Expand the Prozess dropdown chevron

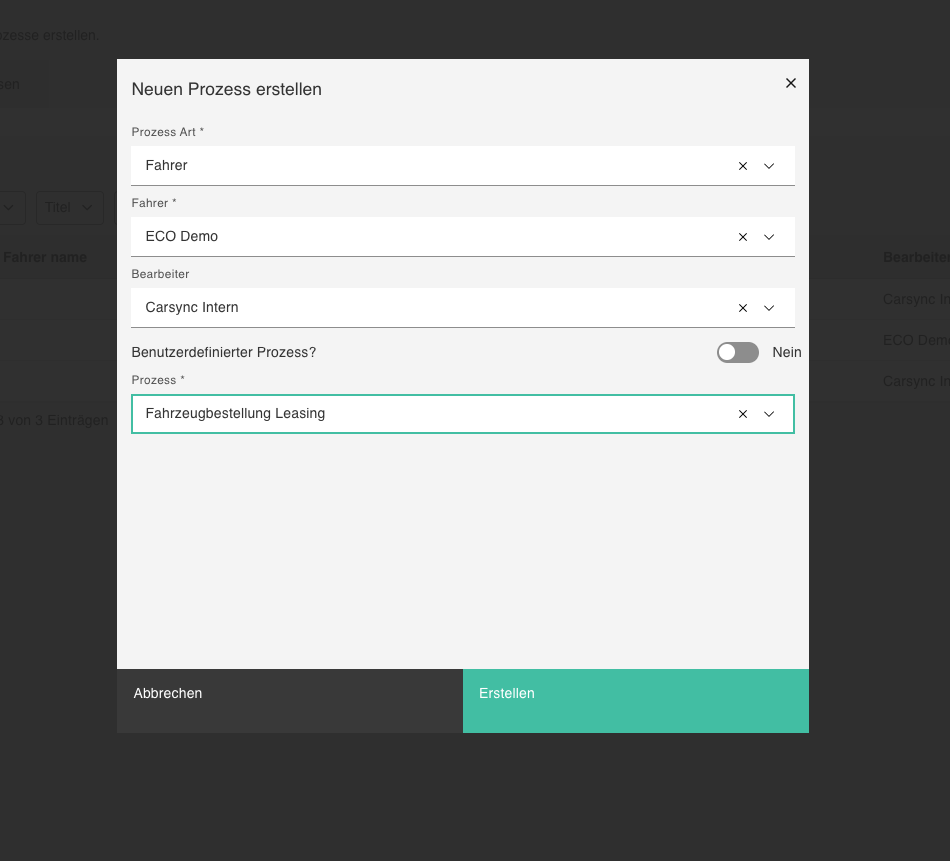(769, 414)
